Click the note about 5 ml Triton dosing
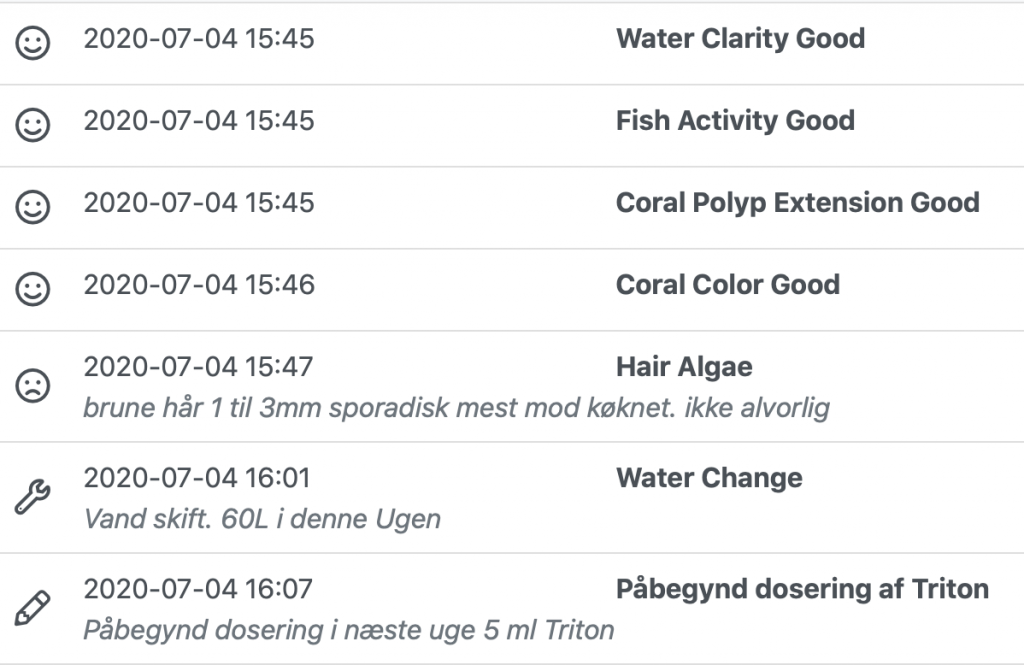Screen dimensions: 1024x665 pos(348,631)
